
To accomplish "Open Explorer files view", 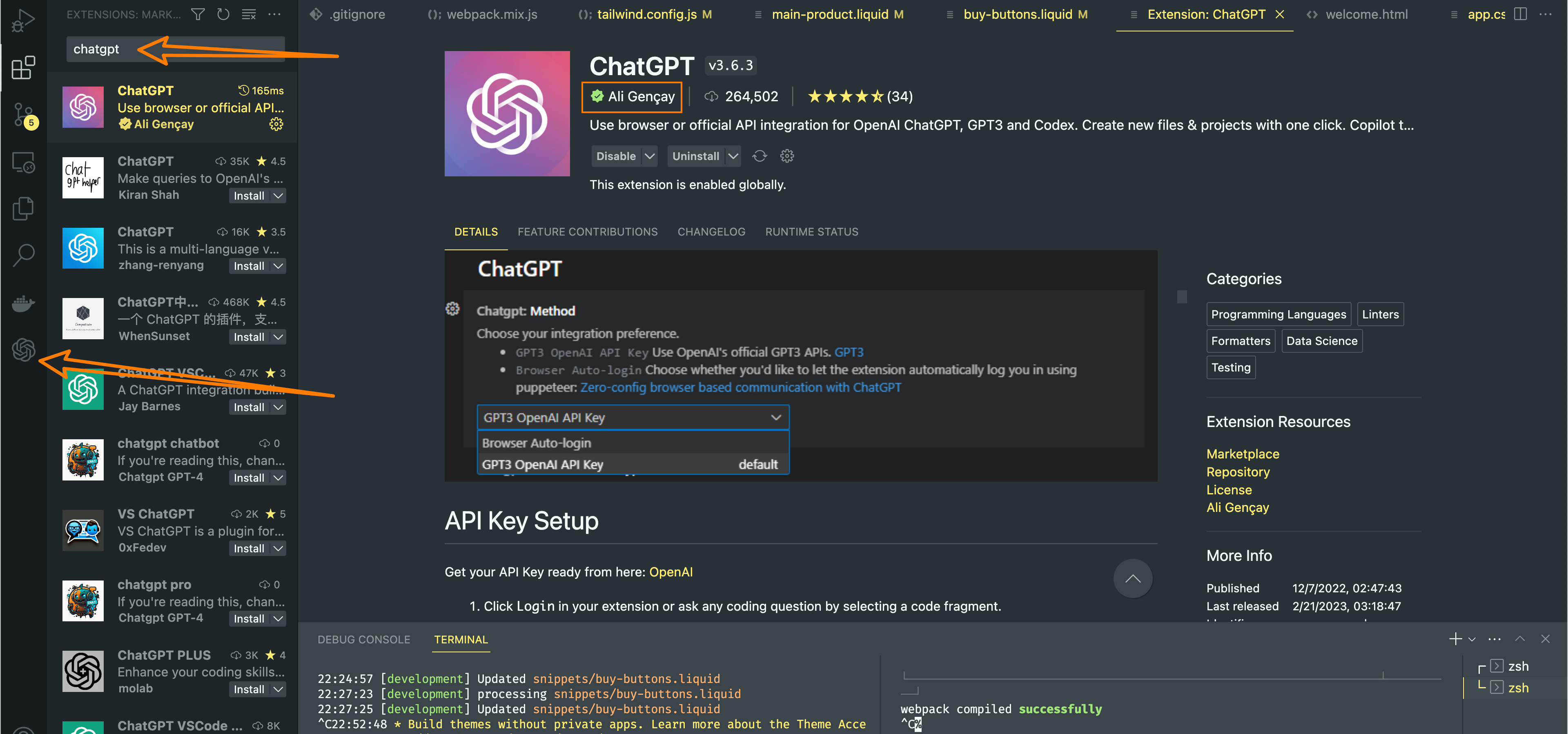I will click(23, 209).
